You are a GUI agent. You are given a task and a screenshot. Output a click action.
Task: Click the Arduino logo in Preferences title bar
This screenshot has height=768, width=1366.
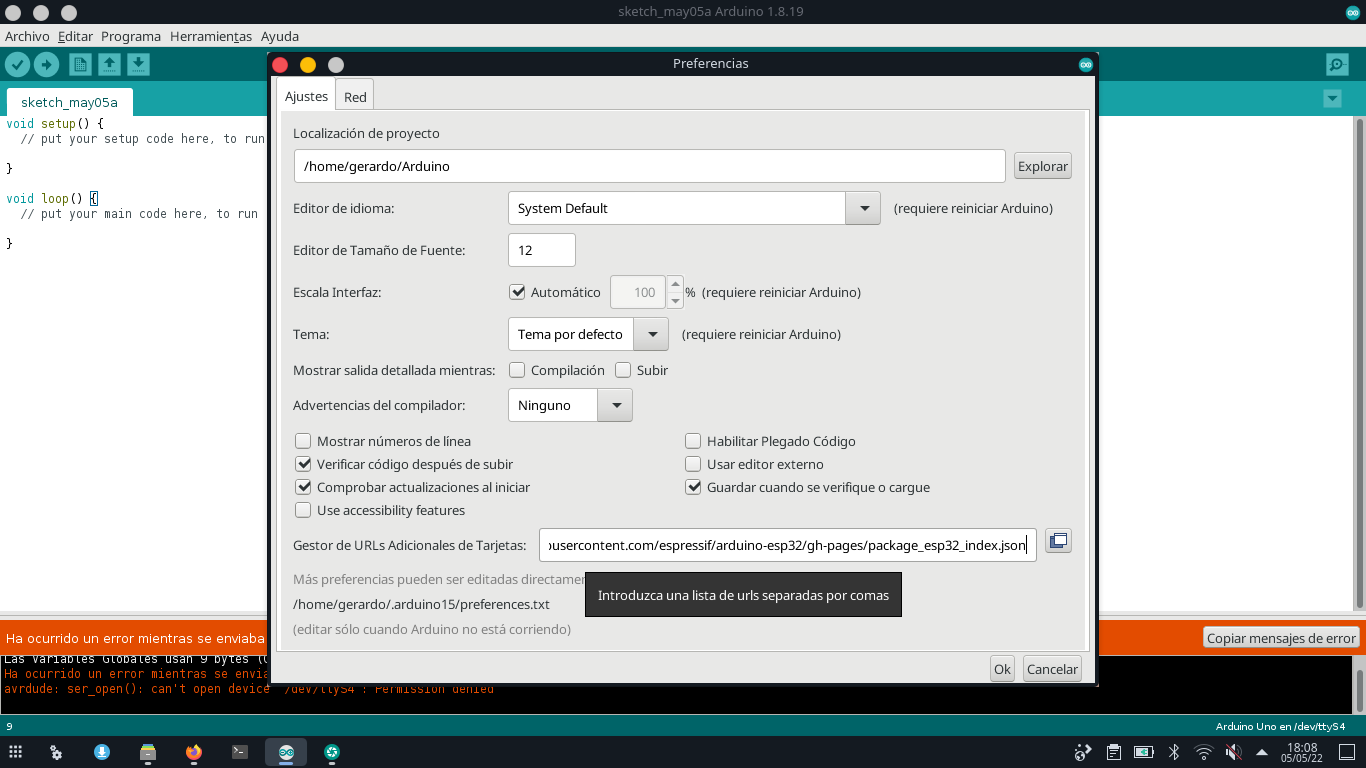(1085, 64)
